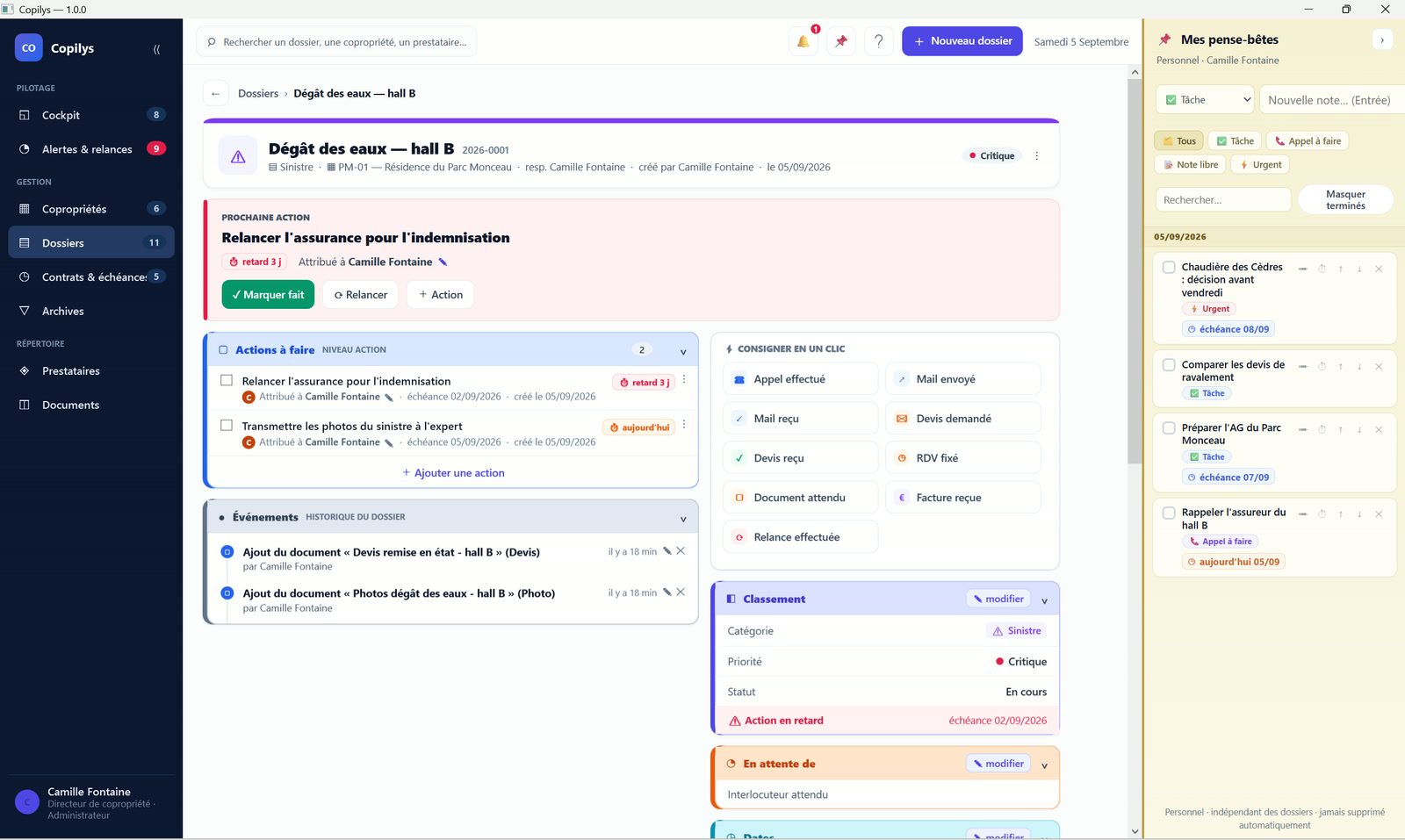
Task: Set a reminder on the Rappeler l'assureur note
Action: pyautogui.click(x=1322, y=513)
